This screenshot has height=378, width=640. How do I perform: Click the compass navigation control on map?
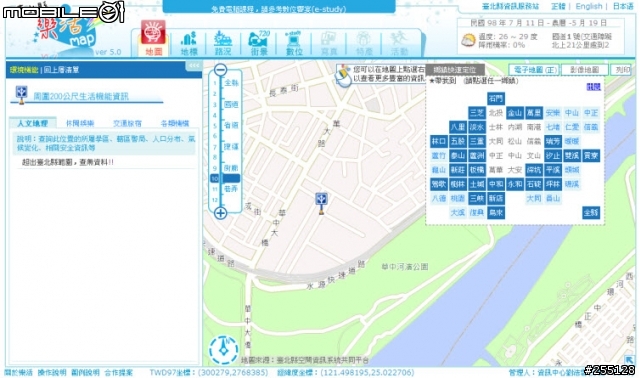tap(224, 350)
